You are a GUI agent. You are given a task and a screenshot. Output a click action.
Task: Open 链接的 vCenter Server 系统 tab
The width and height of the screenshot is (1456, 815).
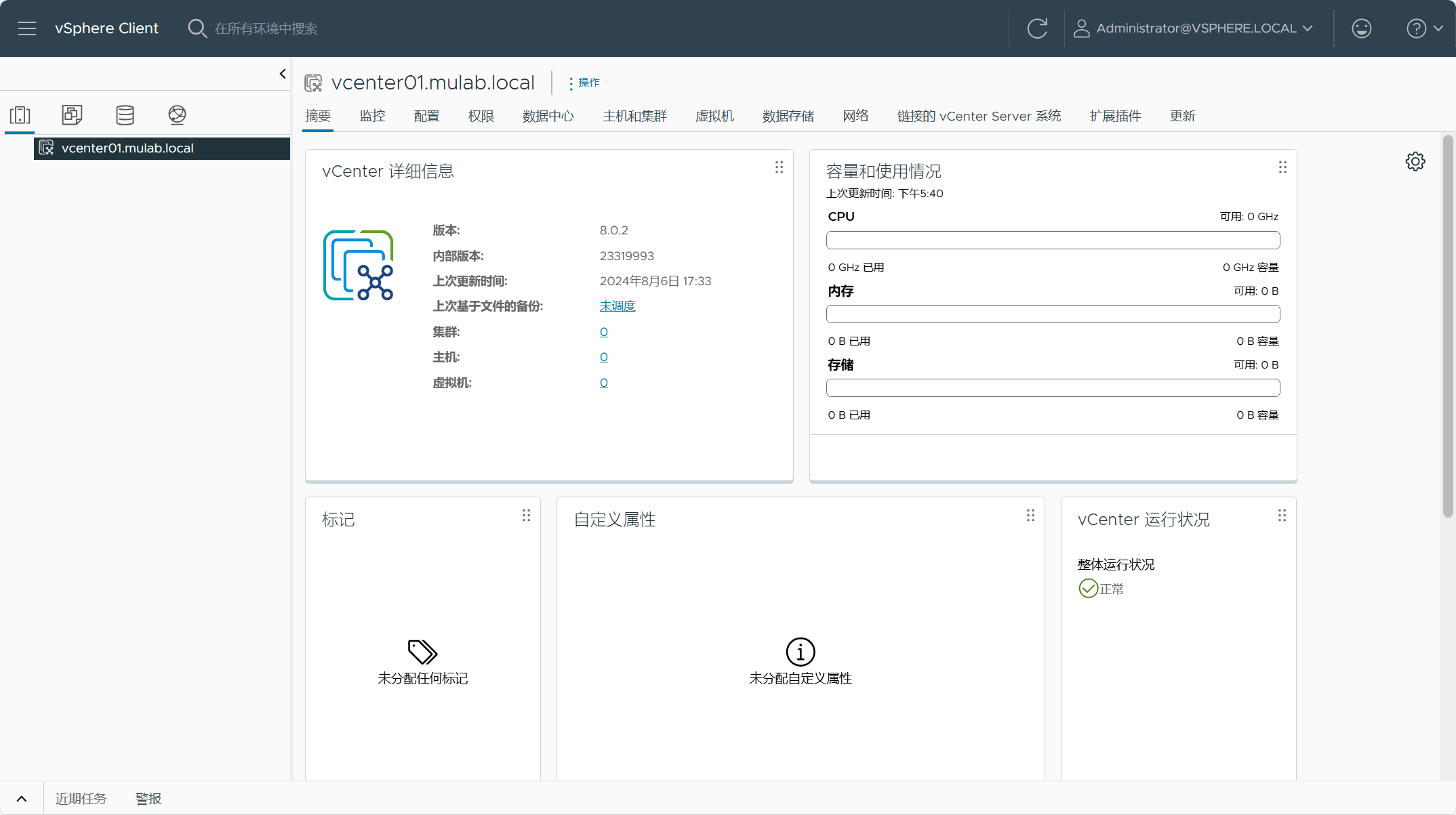point(979,116)
